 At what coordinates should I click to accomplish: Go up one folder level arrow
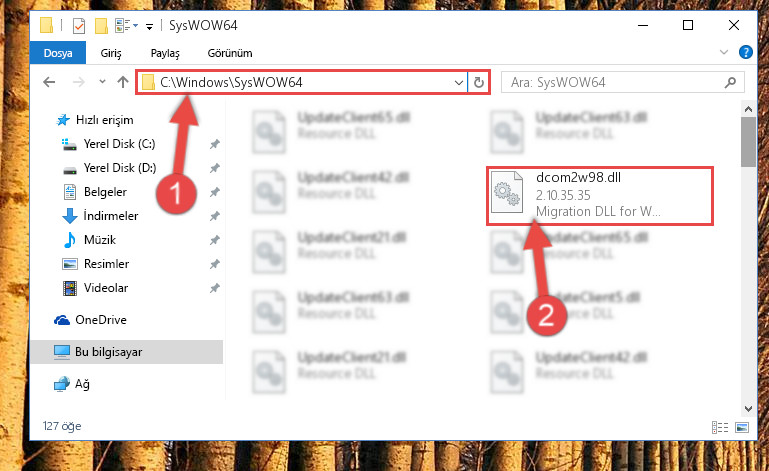[123, 82]
